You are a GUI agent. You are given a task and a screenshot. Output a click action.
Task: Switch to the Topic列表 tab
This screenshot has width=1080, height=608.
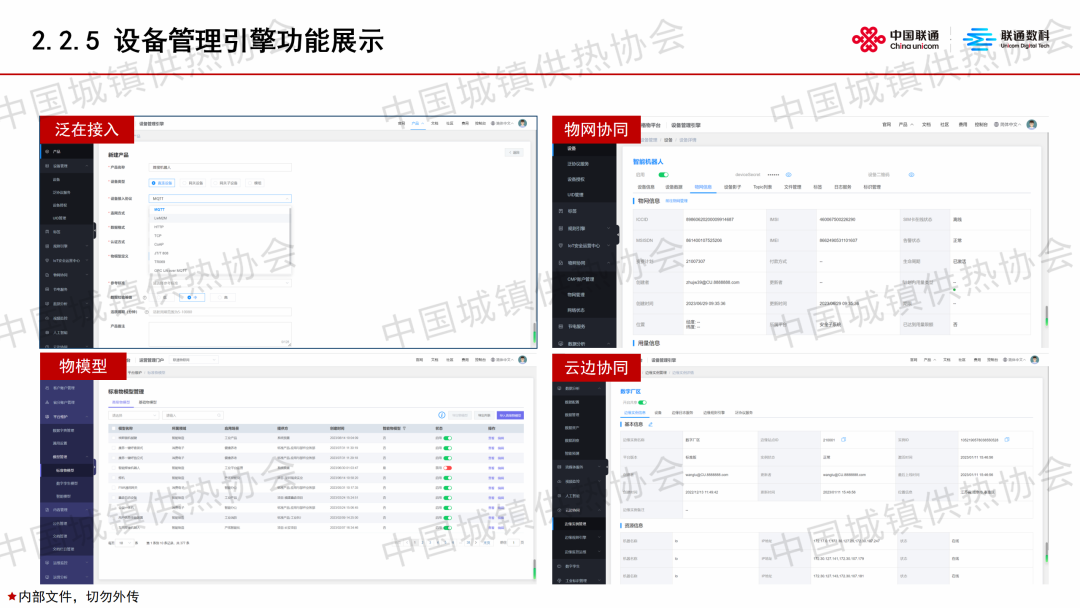(x=763, y=187)
